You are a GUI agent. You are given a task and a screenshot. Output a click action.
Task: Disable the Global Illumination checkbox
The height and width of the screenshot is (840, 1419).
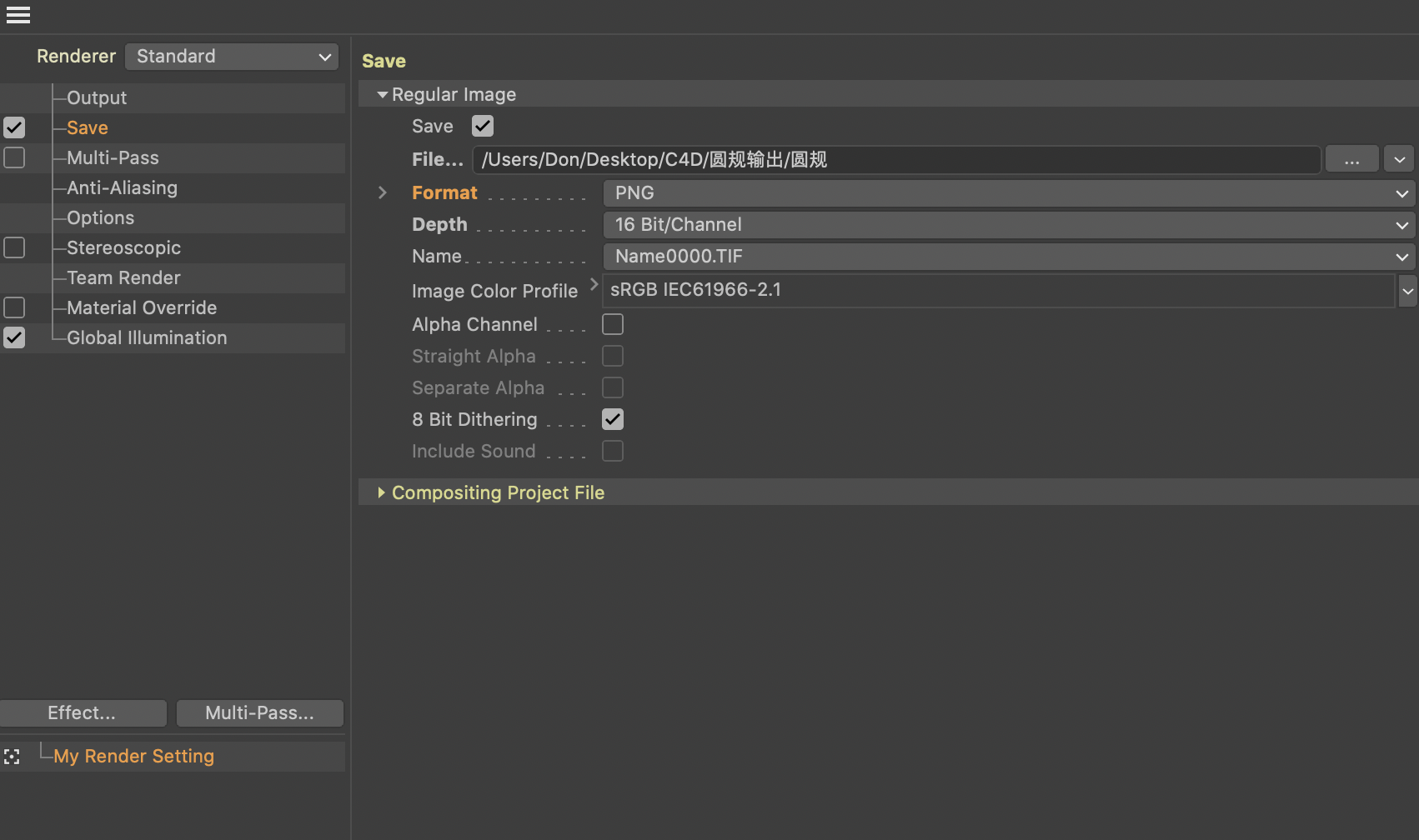[x=14, y=337]
